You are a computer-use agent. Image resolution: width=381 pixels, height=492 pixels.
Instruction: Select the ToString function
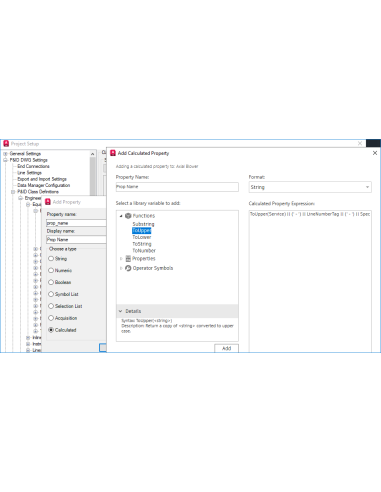tap(142, 244)
